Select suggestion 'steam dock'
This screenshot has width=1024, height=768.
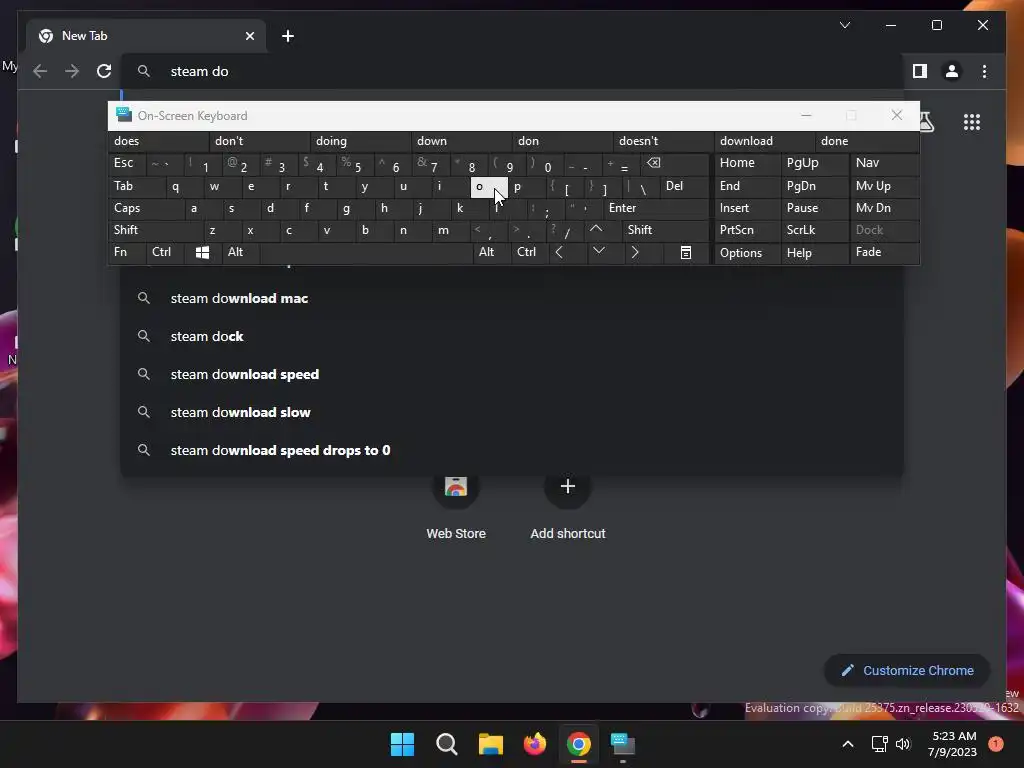click(512, 336)
